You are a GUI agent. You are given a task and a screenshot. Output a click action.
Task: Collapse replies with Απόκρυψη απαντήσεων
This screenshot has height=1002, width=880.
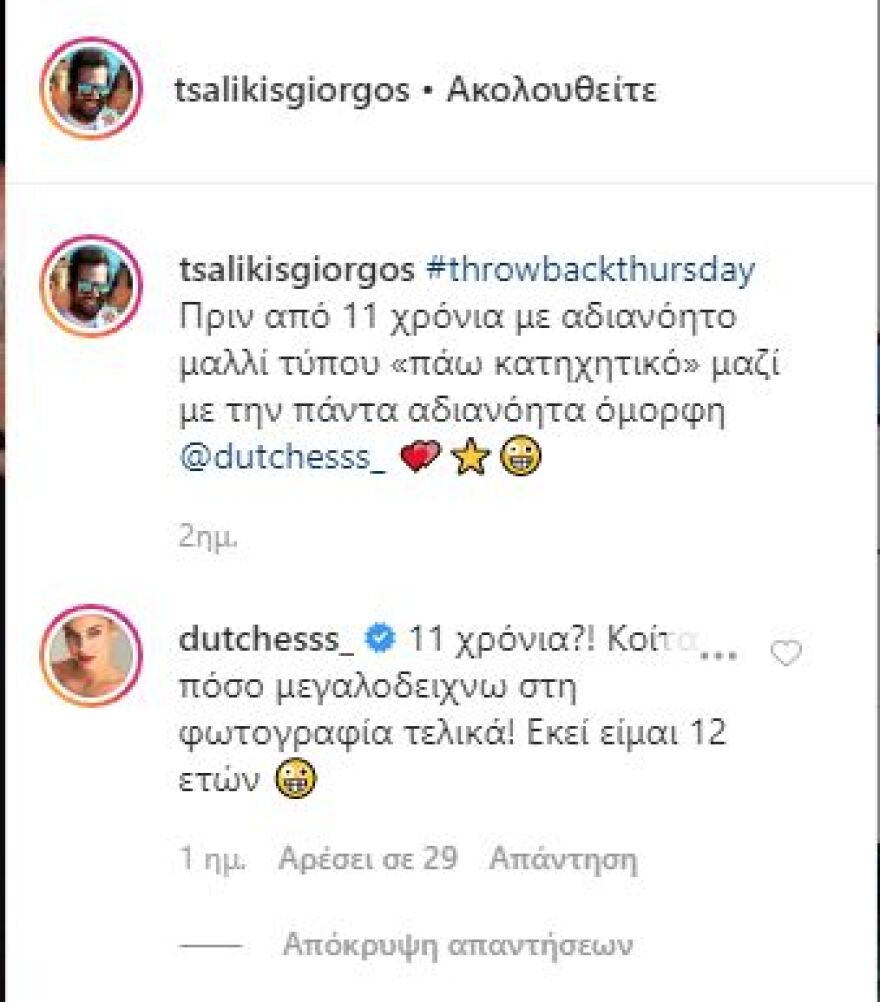pos(458,945)
